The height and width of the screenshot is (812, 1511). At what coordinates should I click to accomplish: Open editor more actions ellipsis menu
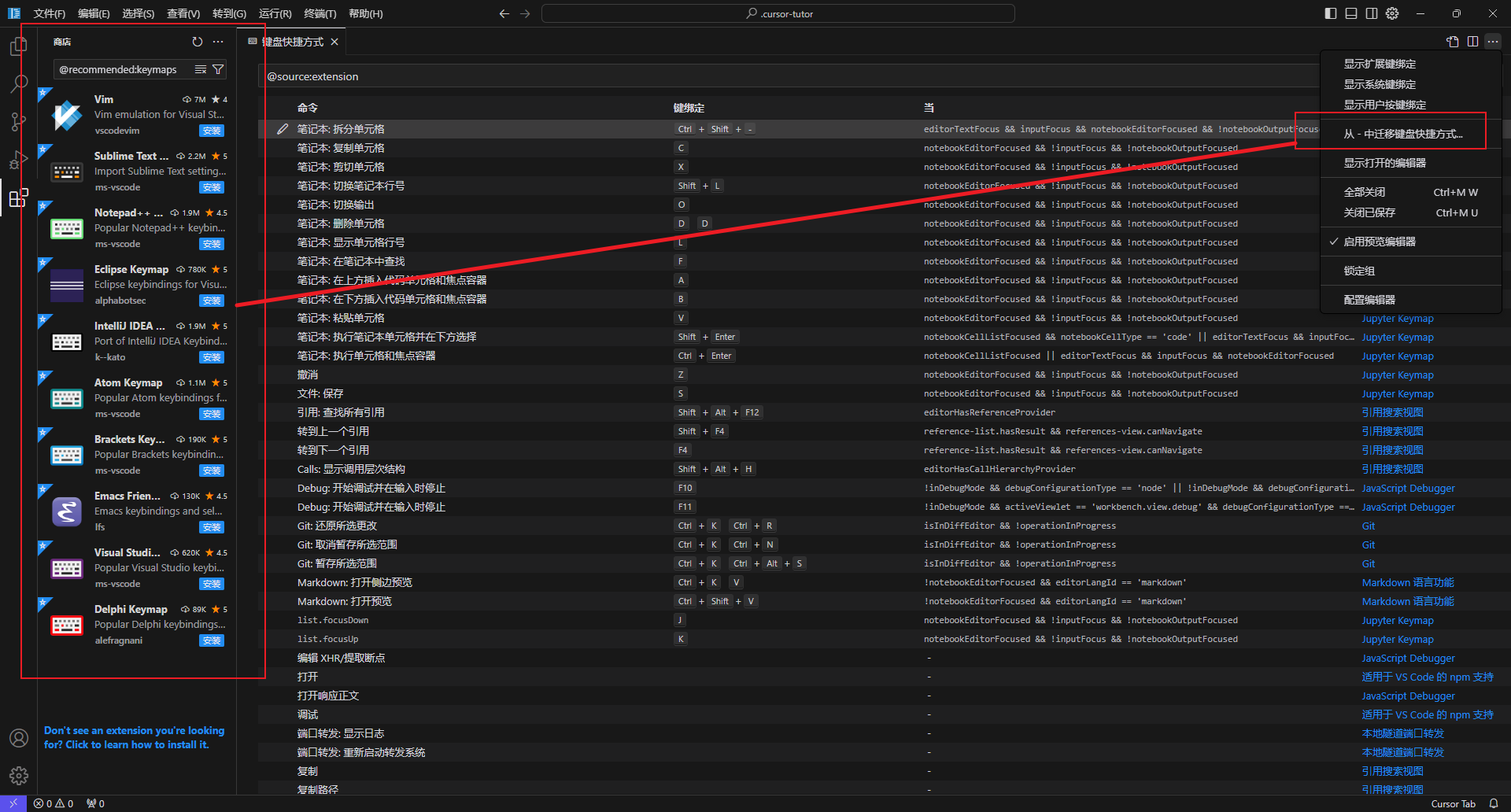pyautogui.click(x=1493, y=42)
